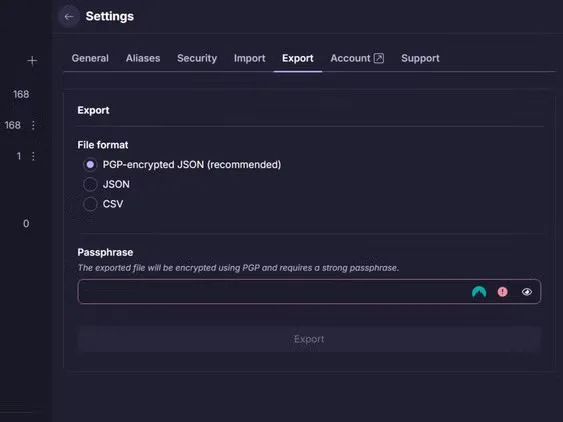
Task: Open the Account external link tab
Action: click(x=357, y=58)
